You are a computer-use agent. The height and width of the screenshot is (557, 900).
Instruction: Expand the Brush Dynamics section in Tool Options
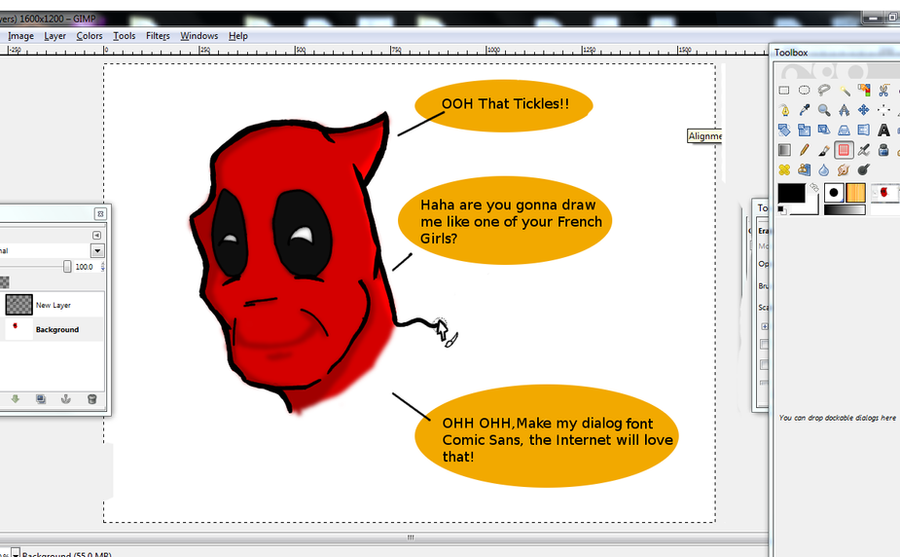tap(765, 327)
